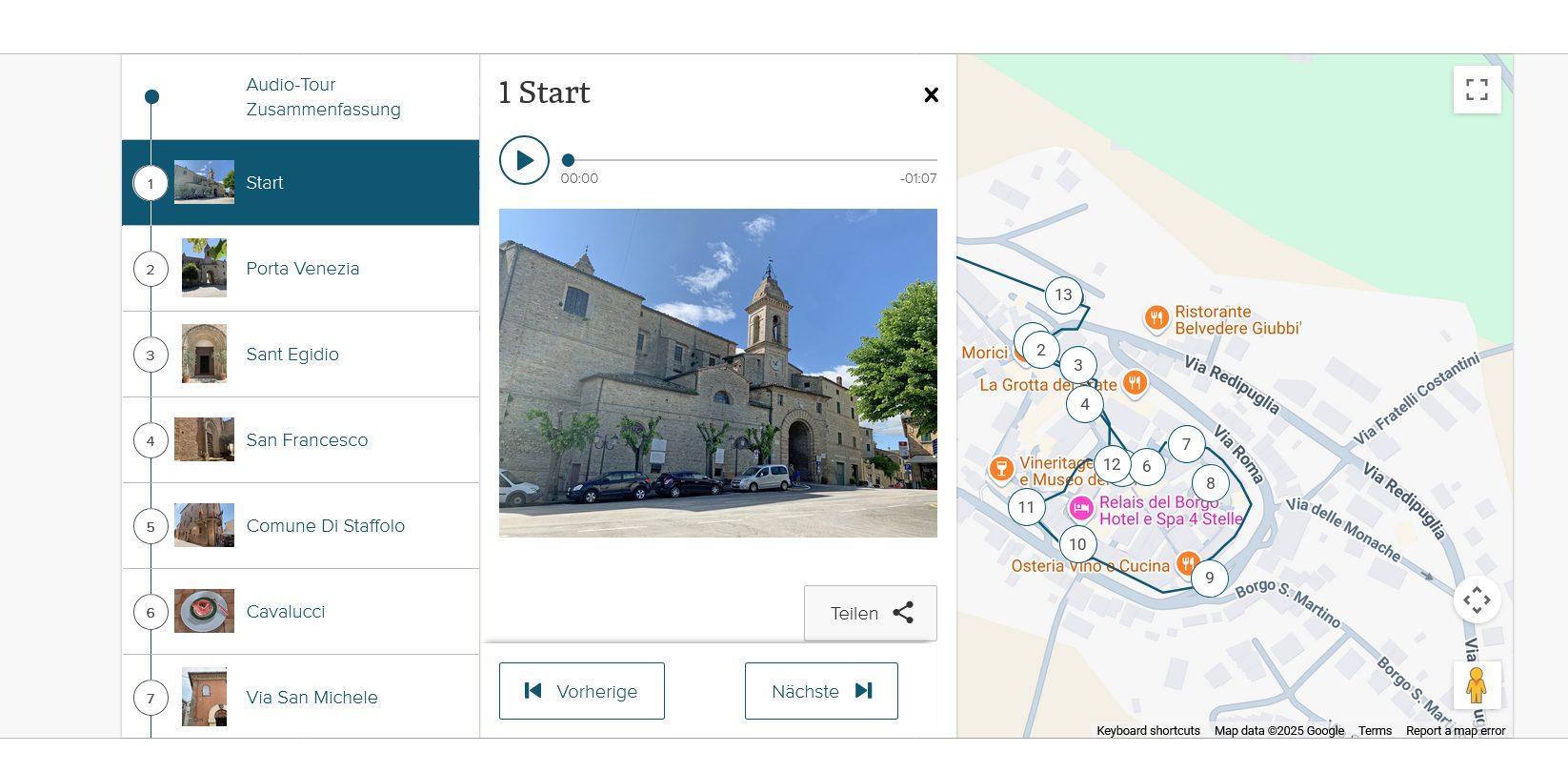Viewport: 1568px width, 772px height.
Task: Close the 1 Start panel
Action: pyautogui.click(x=931, y=94)
